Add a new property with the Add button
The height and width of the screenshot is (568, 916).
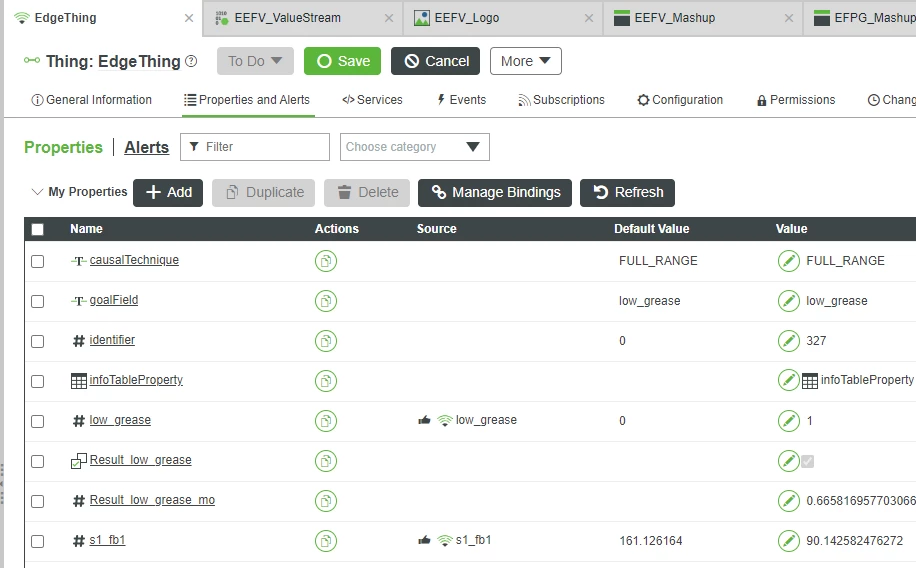[168, 192]
